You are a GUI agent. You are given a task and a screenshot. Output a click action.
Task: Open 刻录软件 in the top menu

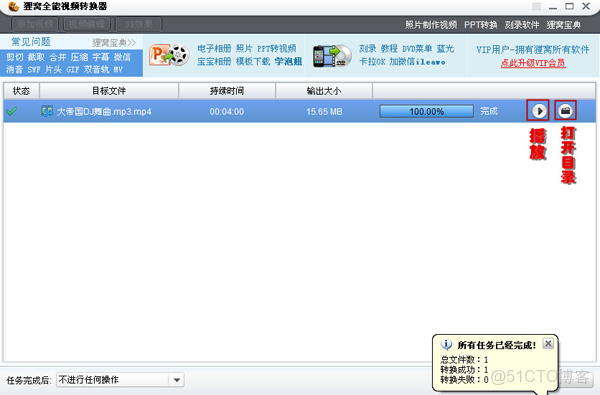[x=522, y=25]
